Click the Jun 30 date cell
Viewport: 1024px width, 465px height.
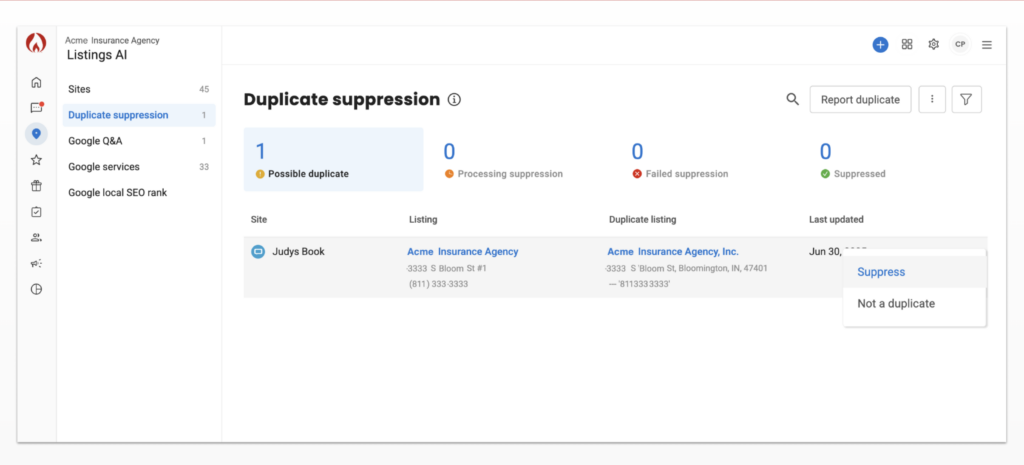pos(825,251)
